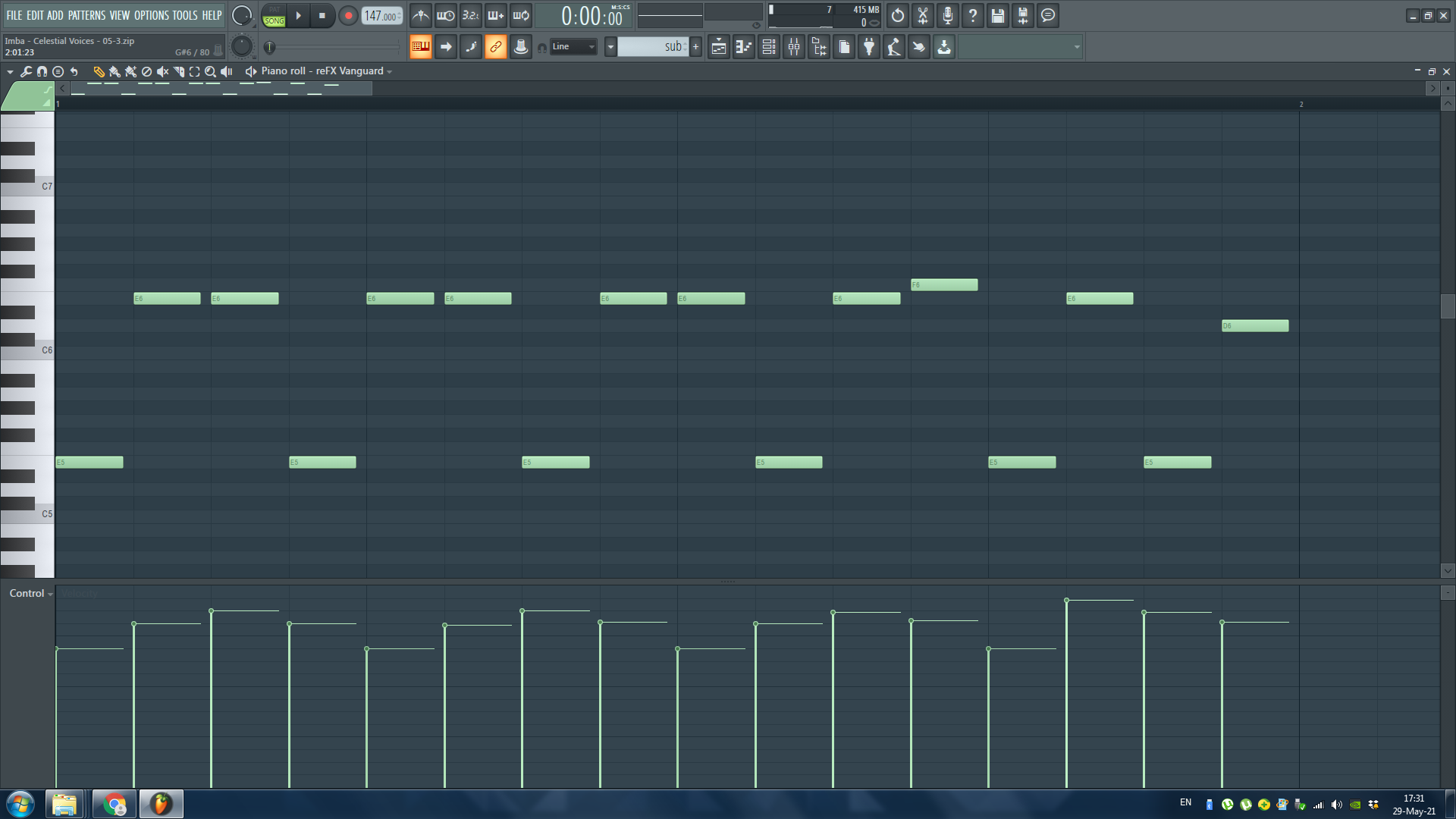Click the Stop button

[x=322, y=16]
